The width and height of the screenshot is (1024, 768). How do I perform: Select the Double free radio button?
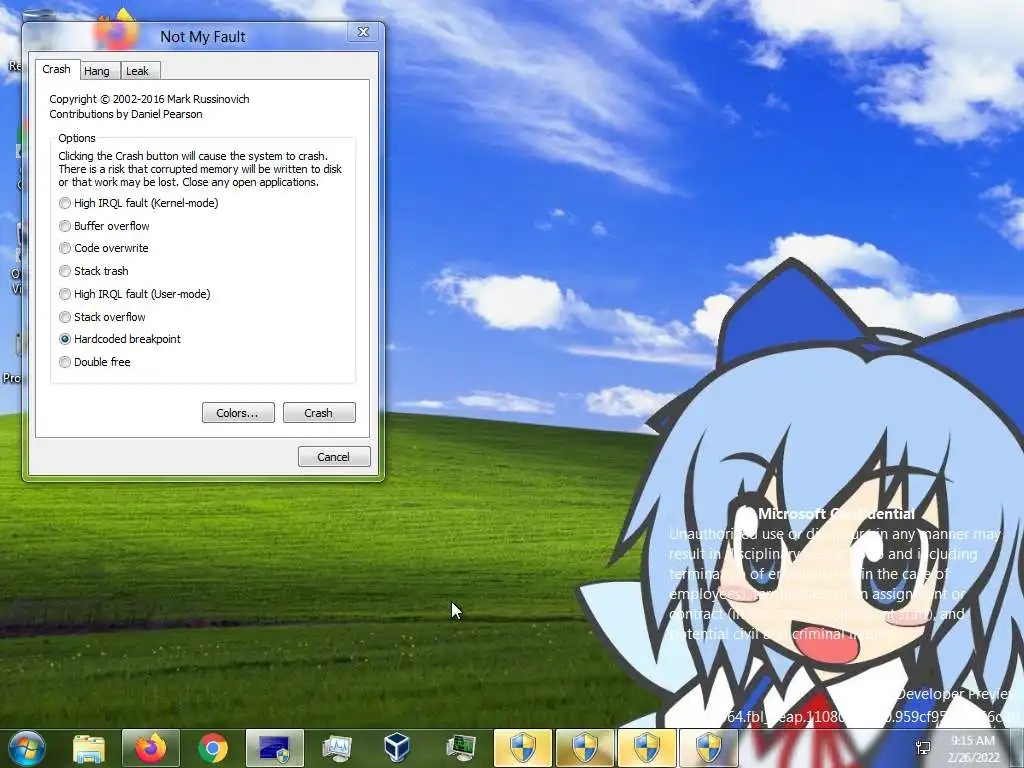point(95,362)
